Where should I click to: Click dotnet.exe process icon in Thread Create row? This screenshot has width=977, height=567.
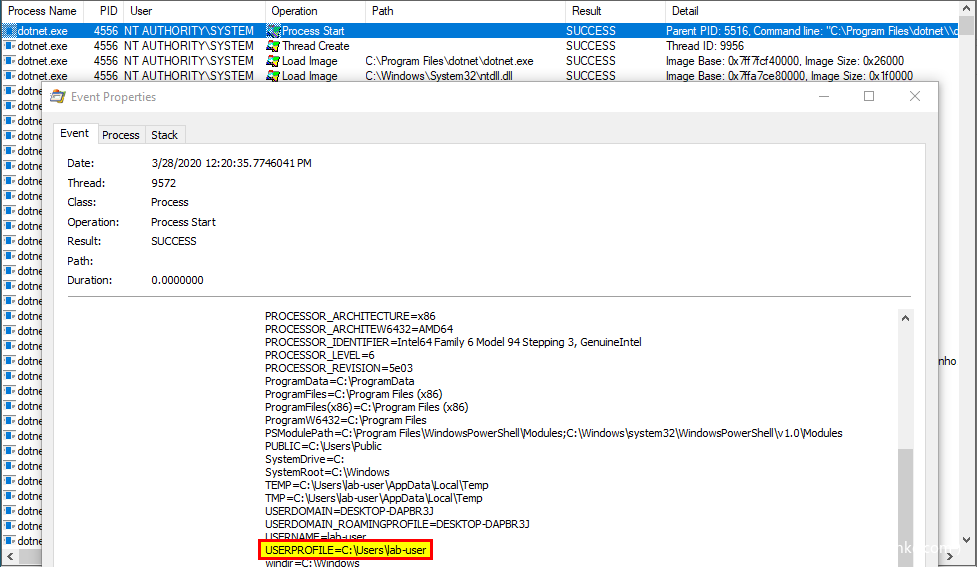(x=10, y=46)
